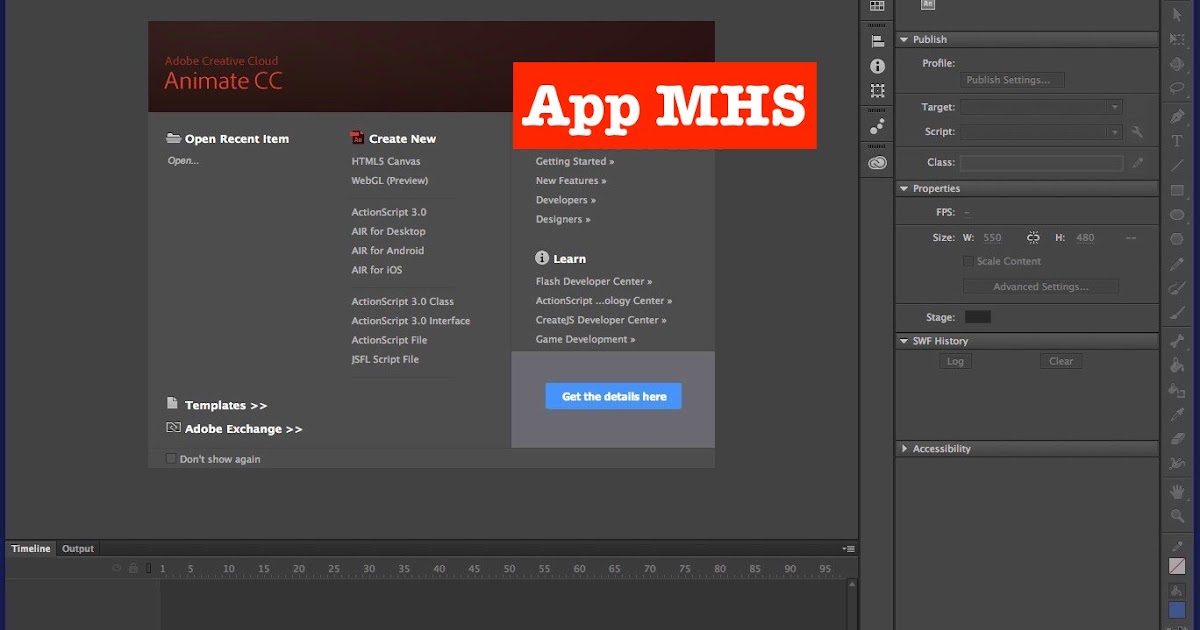
Task: Click the edit class pencil icon
Action: (1137, 162)
